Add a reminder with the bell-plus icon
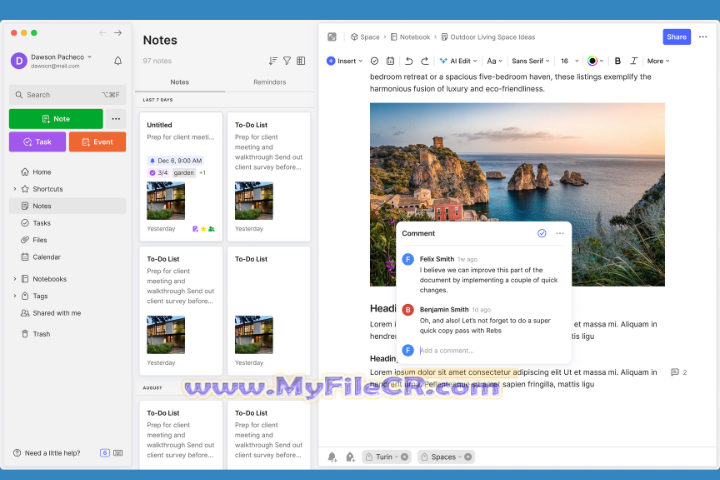 [x=332, y=457]
